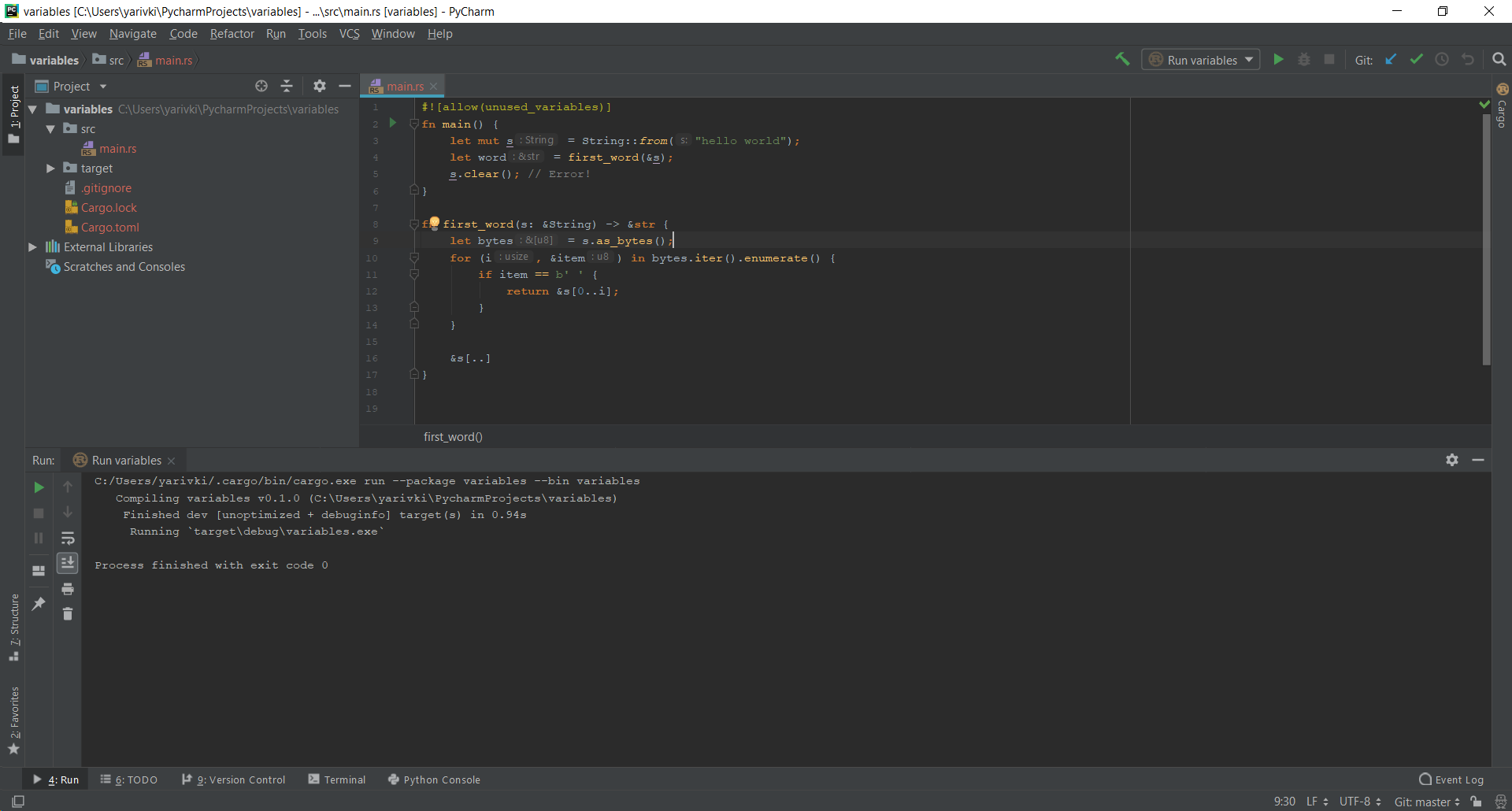Run main via the gutter arrow on line 2
The height and width of the screenshot is (811, 1512).
pos(393,124)
